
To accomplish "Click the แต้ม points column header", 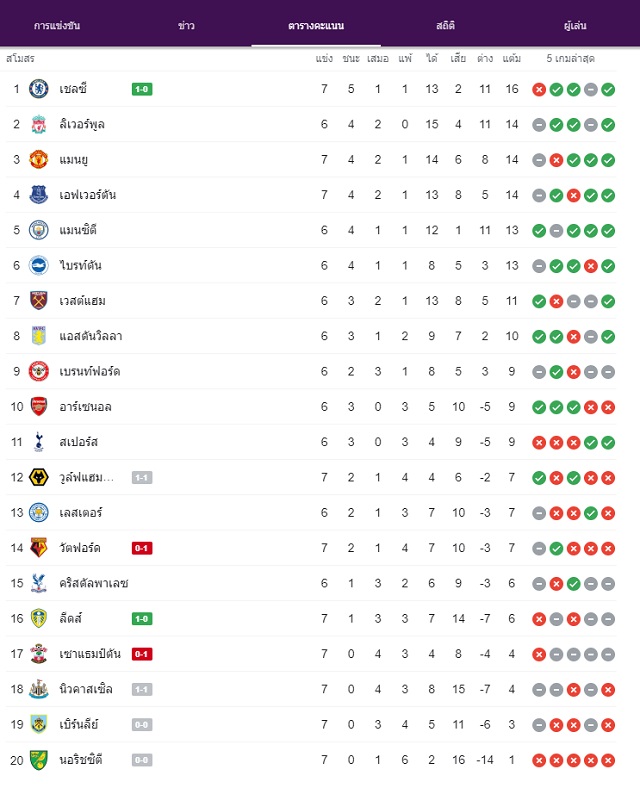I will 511,58.
